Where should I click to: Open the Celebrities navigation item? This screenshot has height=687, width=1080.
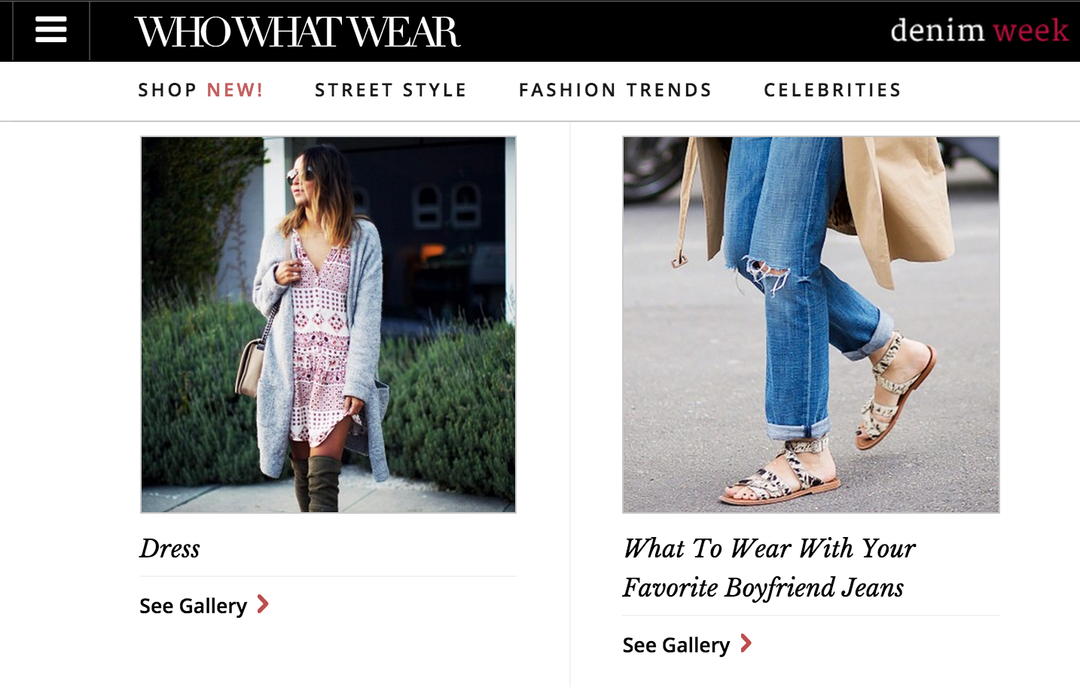click(x=832, y=90)
